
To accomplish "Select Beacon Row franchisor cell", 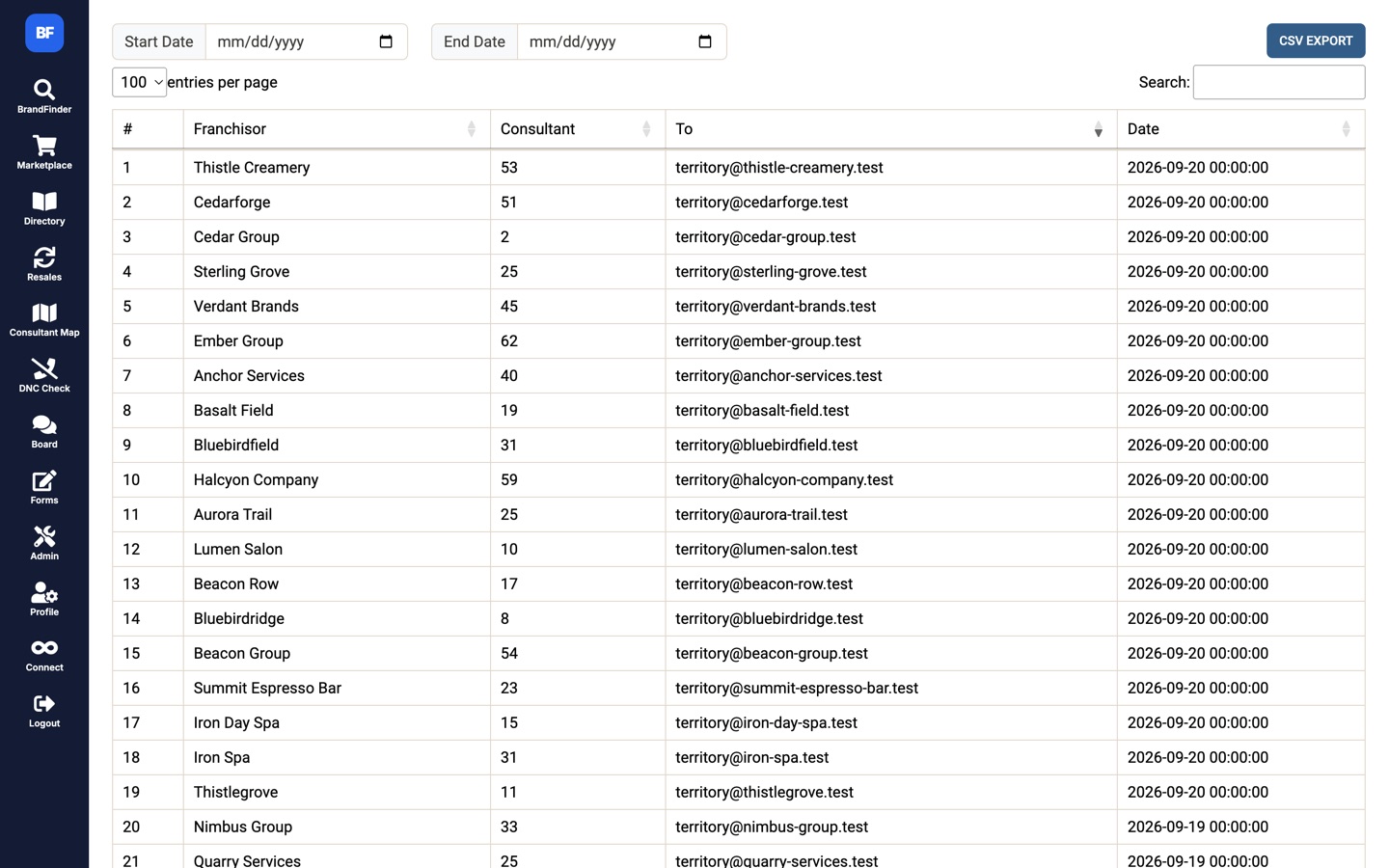I will click(x=337, y=584).
